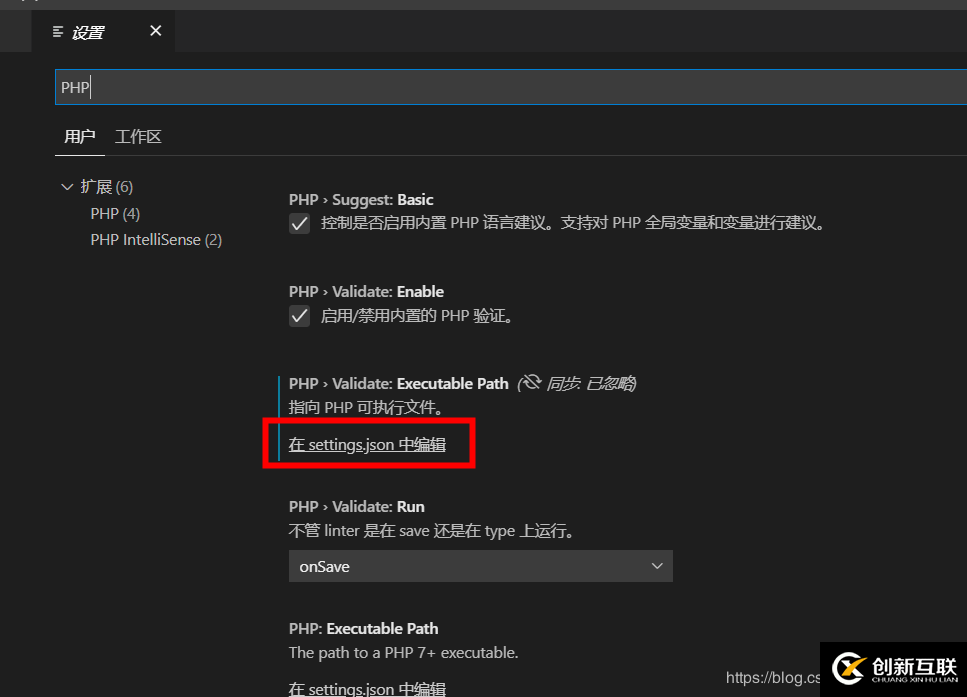
Task: Click the 指向 PHP 可执行文件 description
Action: 366,408
